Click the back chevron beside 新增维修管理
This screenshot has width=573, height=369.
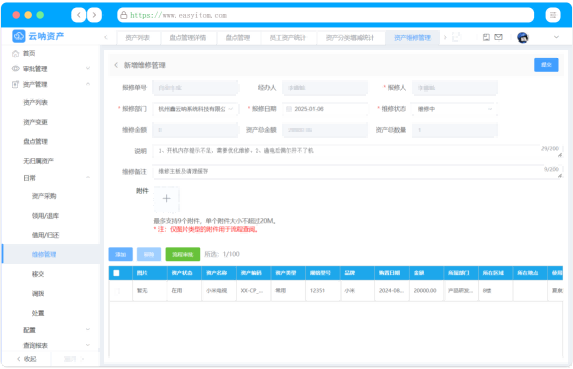[x=116, y=65]
